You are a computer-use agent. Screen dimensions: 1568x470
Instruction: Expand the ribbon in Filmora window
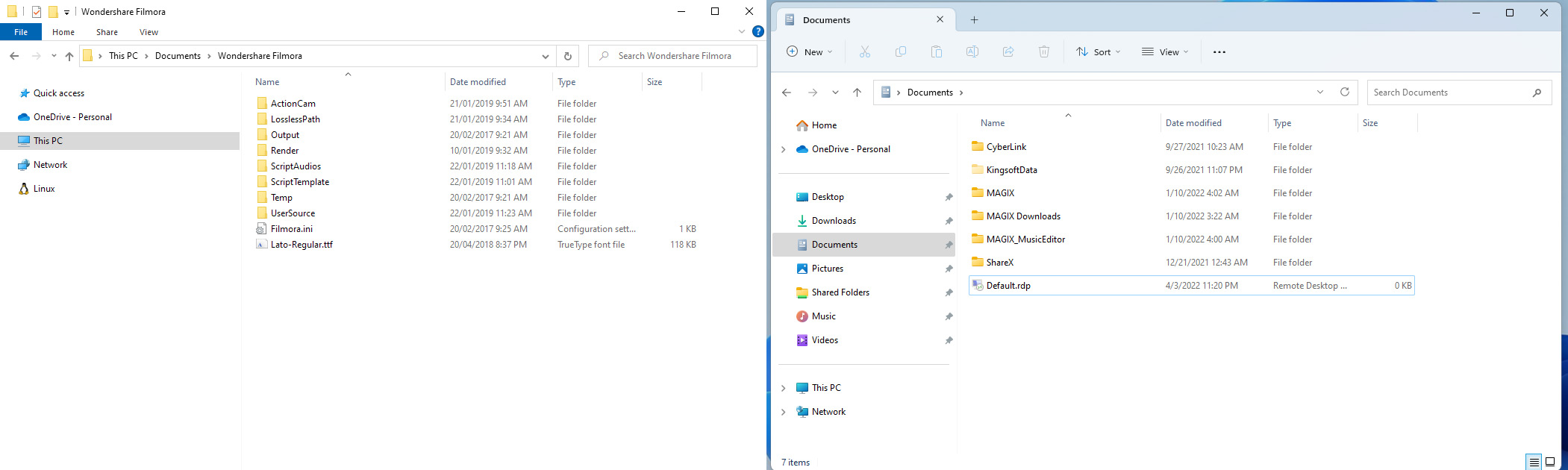(x=741, y=32)
